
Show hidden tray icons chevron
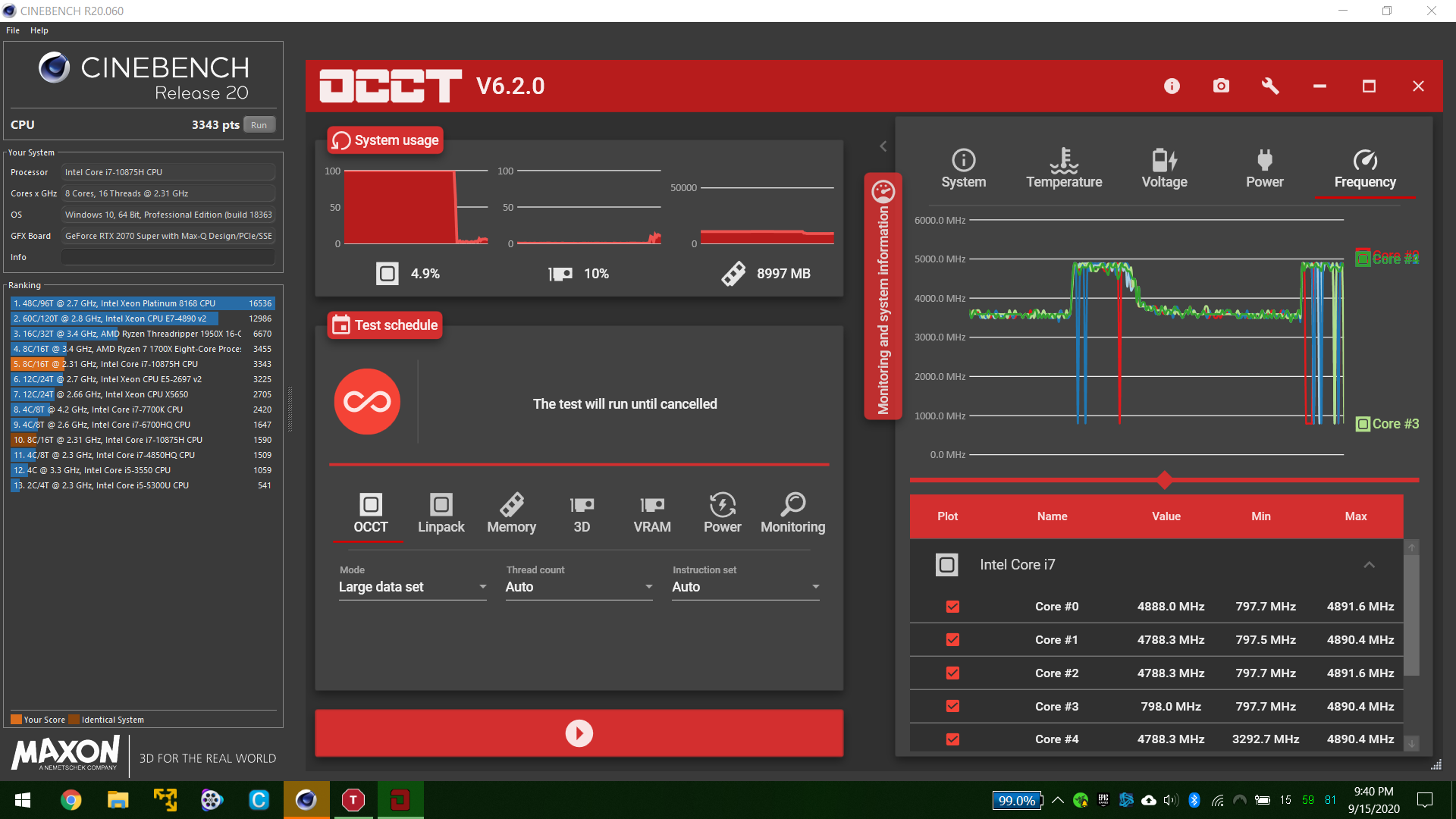pos(1058,800)
